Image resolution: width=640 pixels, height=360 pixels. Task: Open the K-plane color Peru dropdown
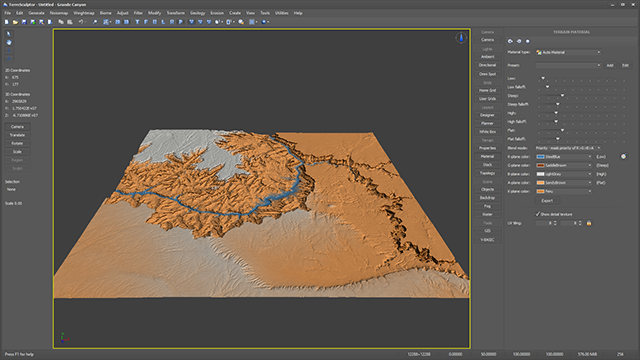pos(564,191)
